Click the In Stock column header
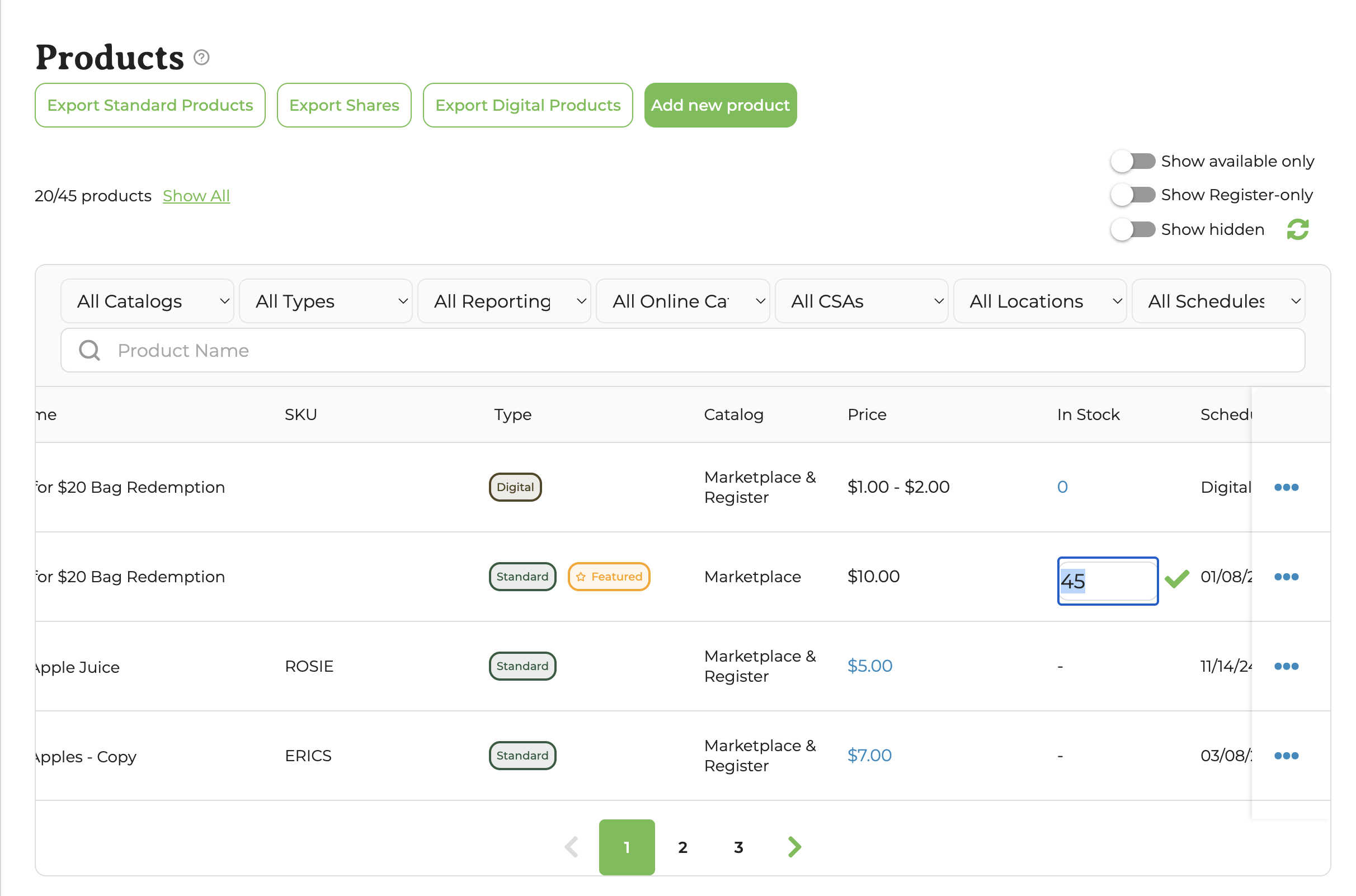This screenshot has width=1356, height=896. [1088, 415]
